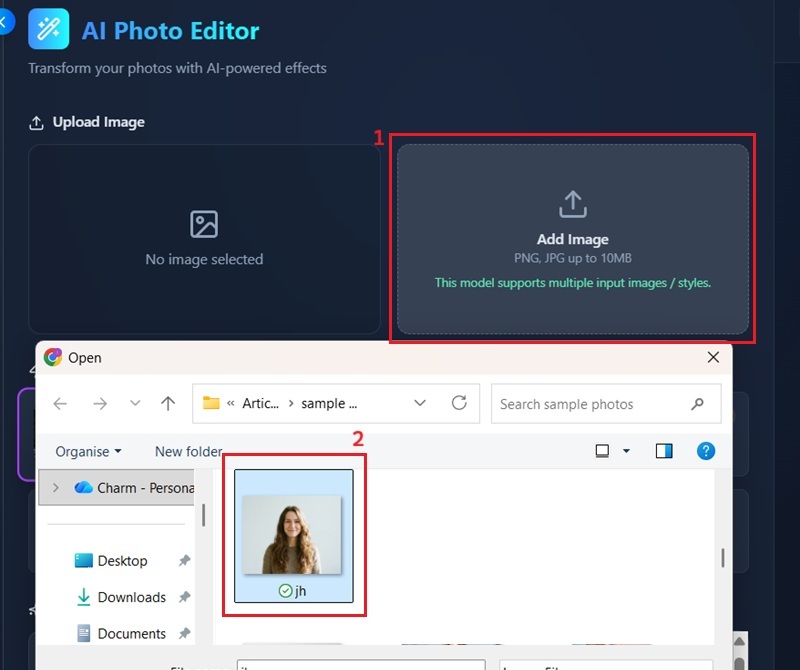The image size is (800, 670).
Task: Open Desktop in the navigation pane
Action: tap(122, 561)
